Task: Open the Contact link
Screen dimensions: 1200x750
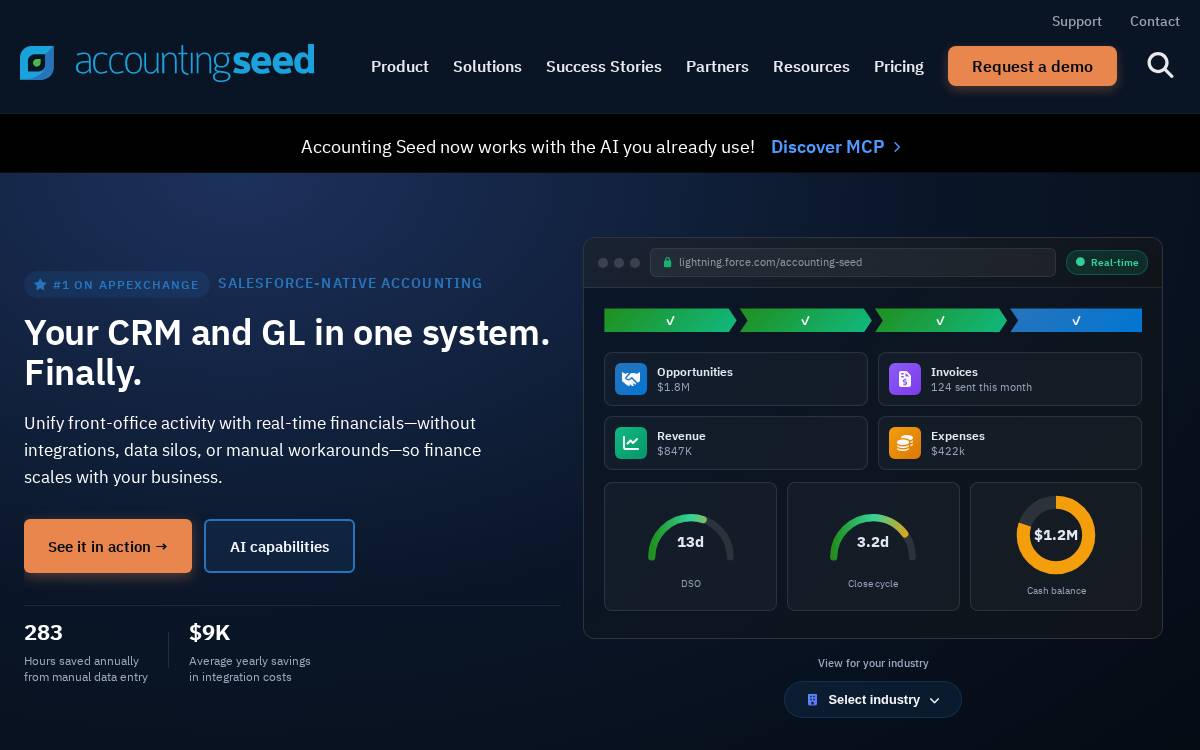Action: pyautogui.click(x=1155, y=21)
